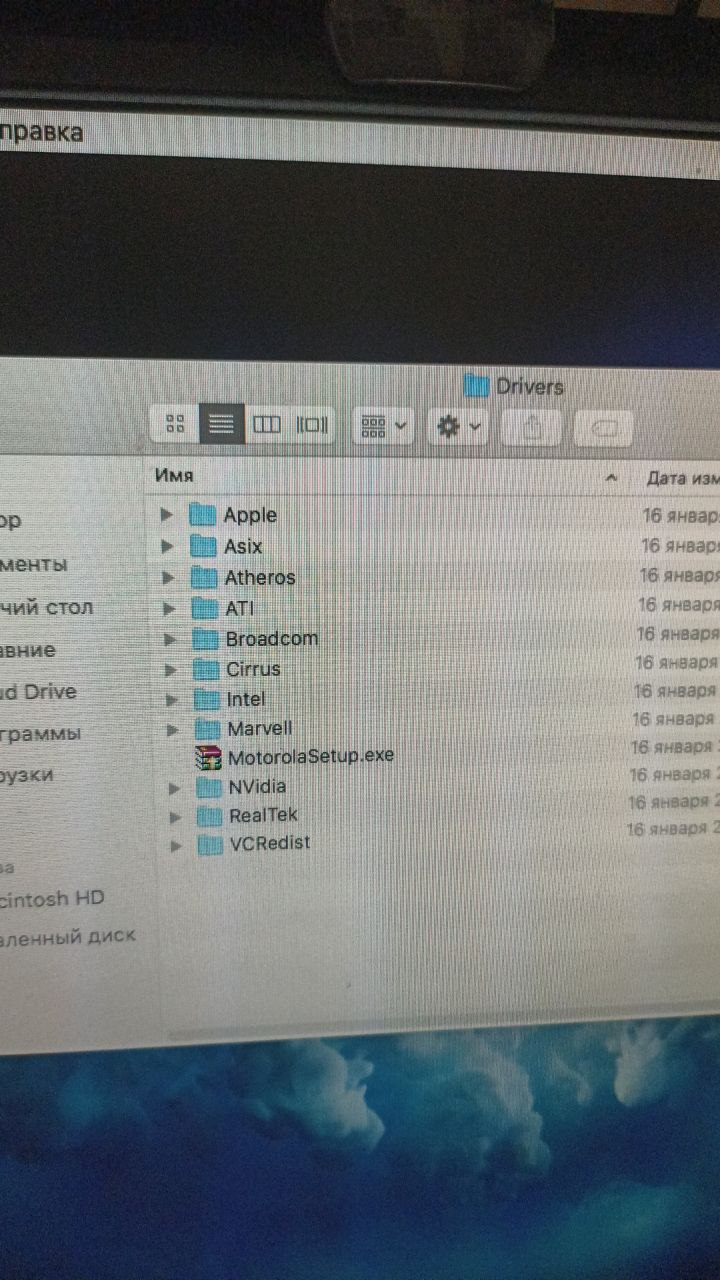
Task: Open the remote disc (ленный диск) sidebar item
Action: 68,937
